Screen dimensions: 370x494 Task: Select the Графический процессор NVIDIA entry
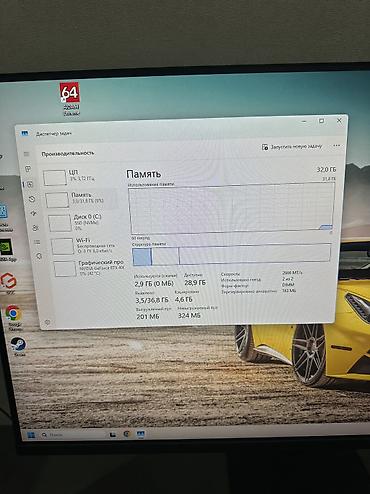point(89,268)
